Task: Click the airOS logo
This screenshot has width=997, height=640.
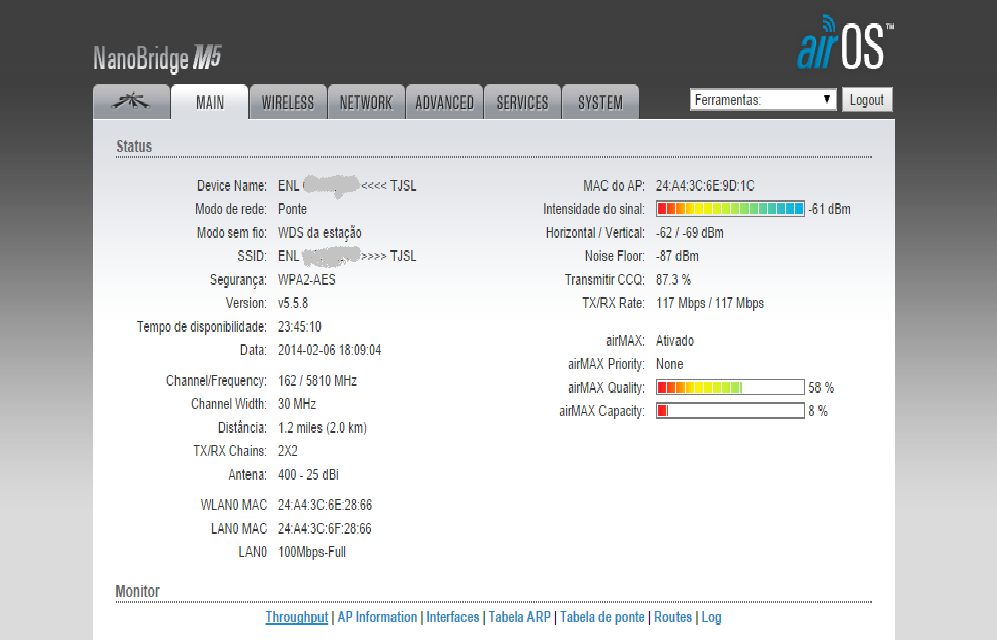Action: [x=845, y=43]
